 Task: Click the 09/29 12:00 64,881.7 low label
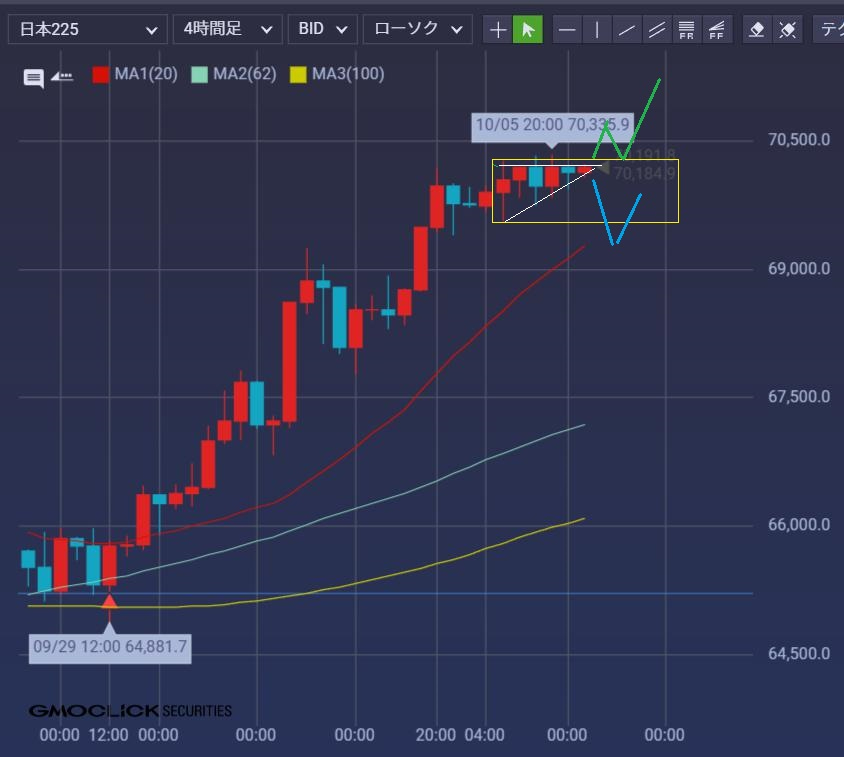tap(110, 647)
